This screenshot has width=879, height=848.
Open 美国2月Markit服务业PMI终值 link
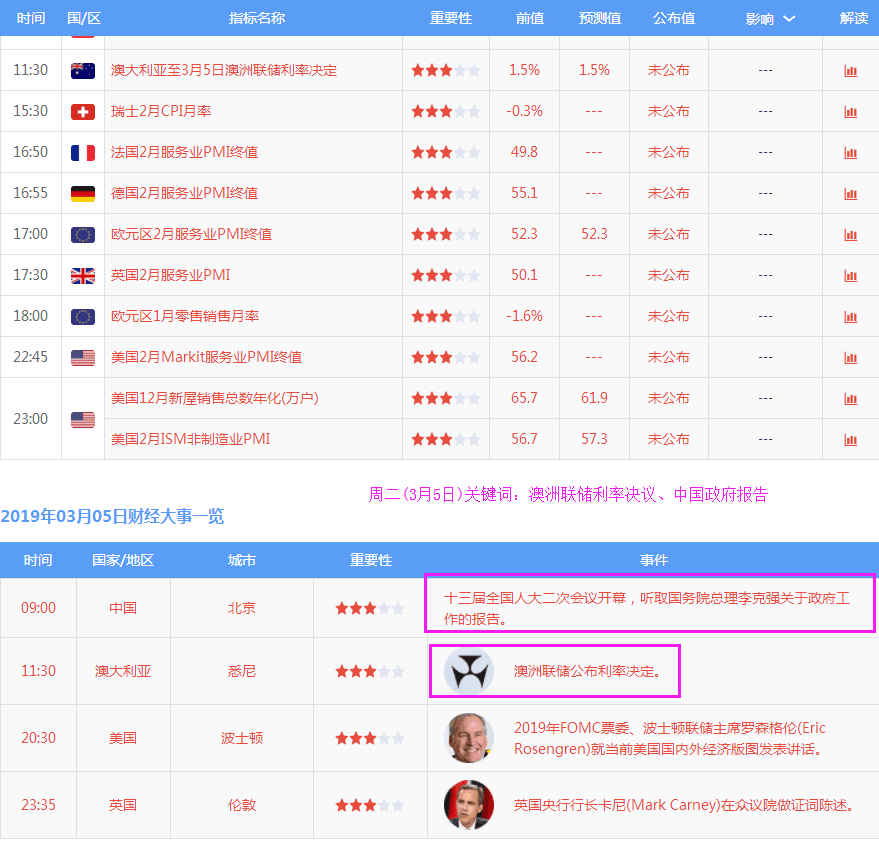point(206,357)
